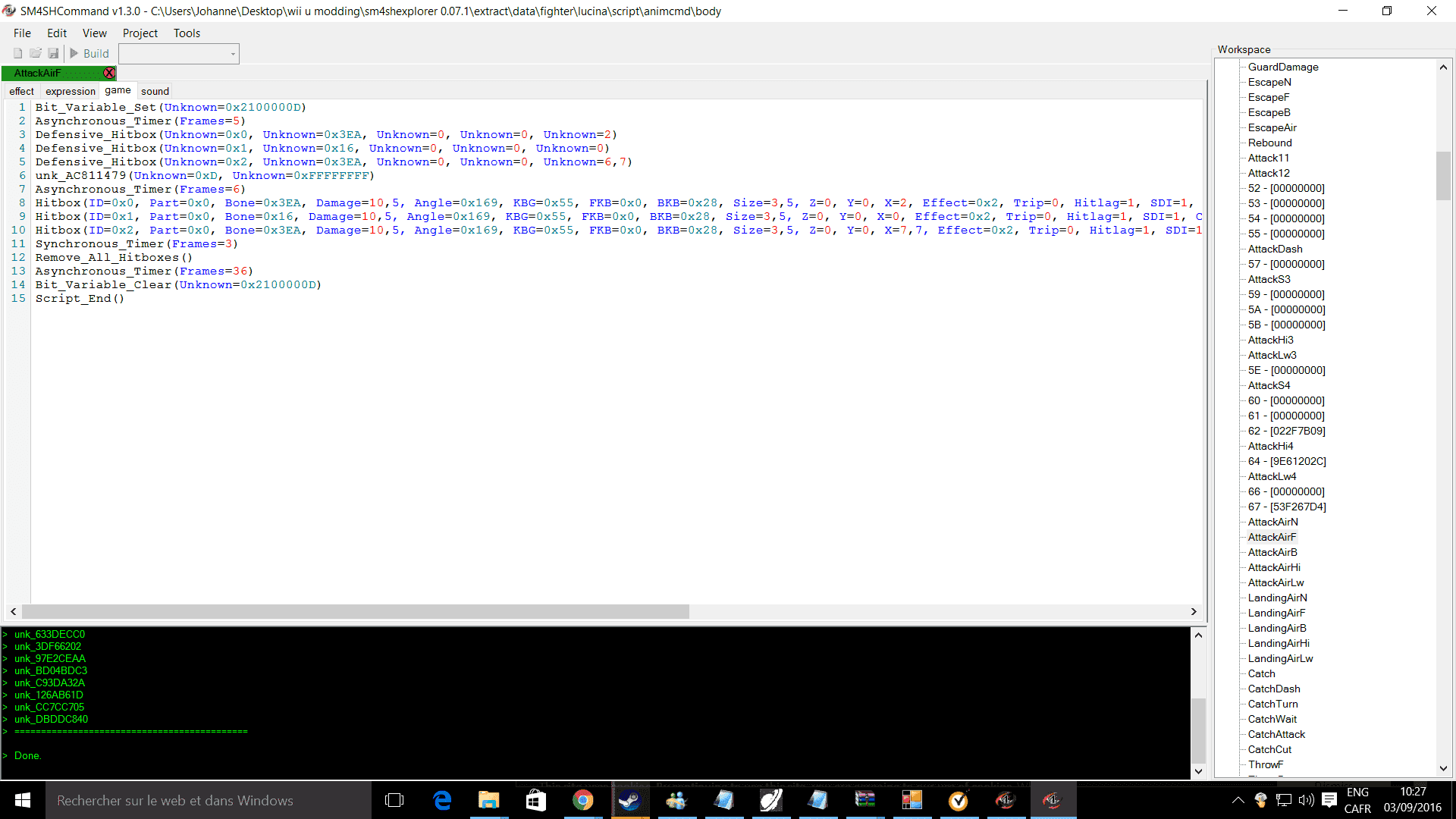
Task: Select the 64 - [9E61202C] entry
Action: (x=1288, y=461)
